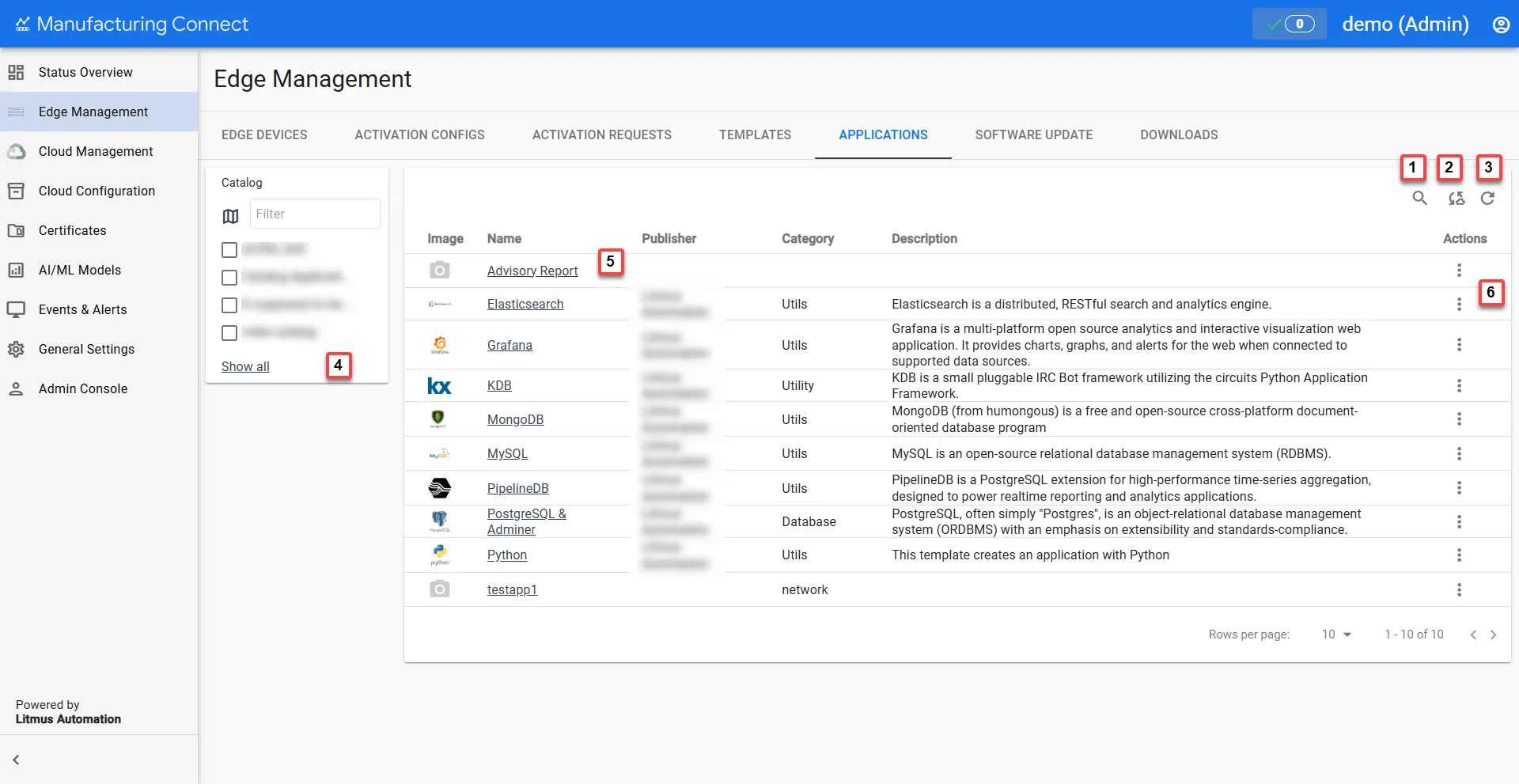Image resolution: width=1519 pixels, height=784 pixels.
Task: Open the actions menu for Grafana
Action: pos(1459,345)
